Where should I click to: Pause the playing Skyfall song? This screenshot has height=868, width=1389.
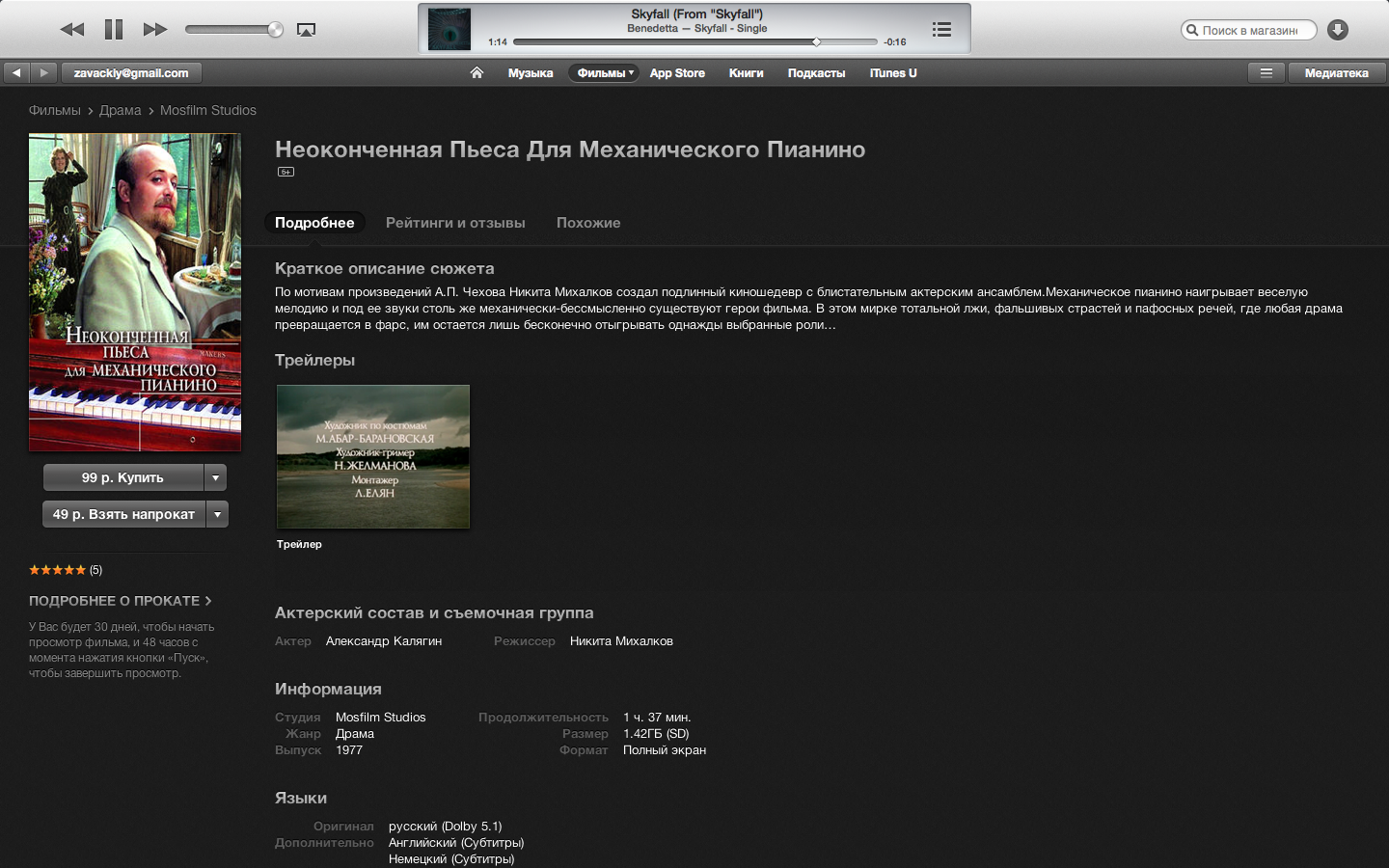(x=114, y=30)
